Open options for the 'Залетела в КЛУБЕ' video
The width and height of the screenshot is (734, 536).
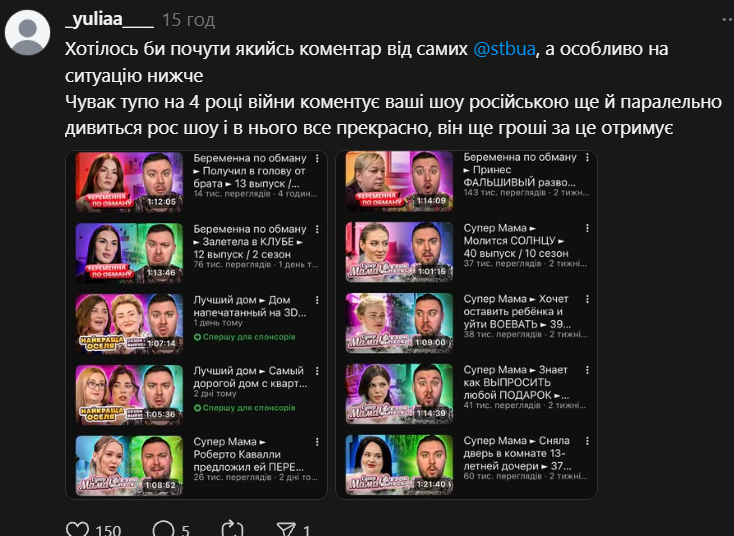(x=317, y=229)
